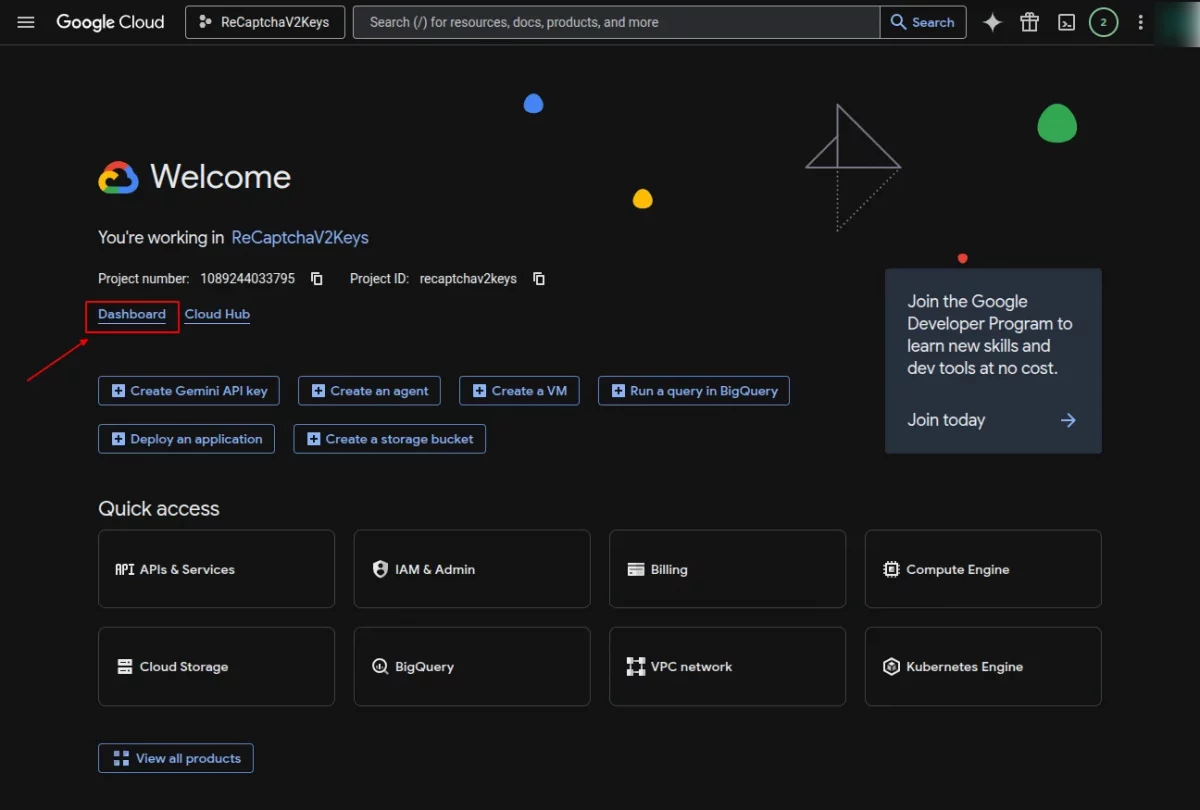Click the Google Developer Program promo text

click(x=989, y=334)
